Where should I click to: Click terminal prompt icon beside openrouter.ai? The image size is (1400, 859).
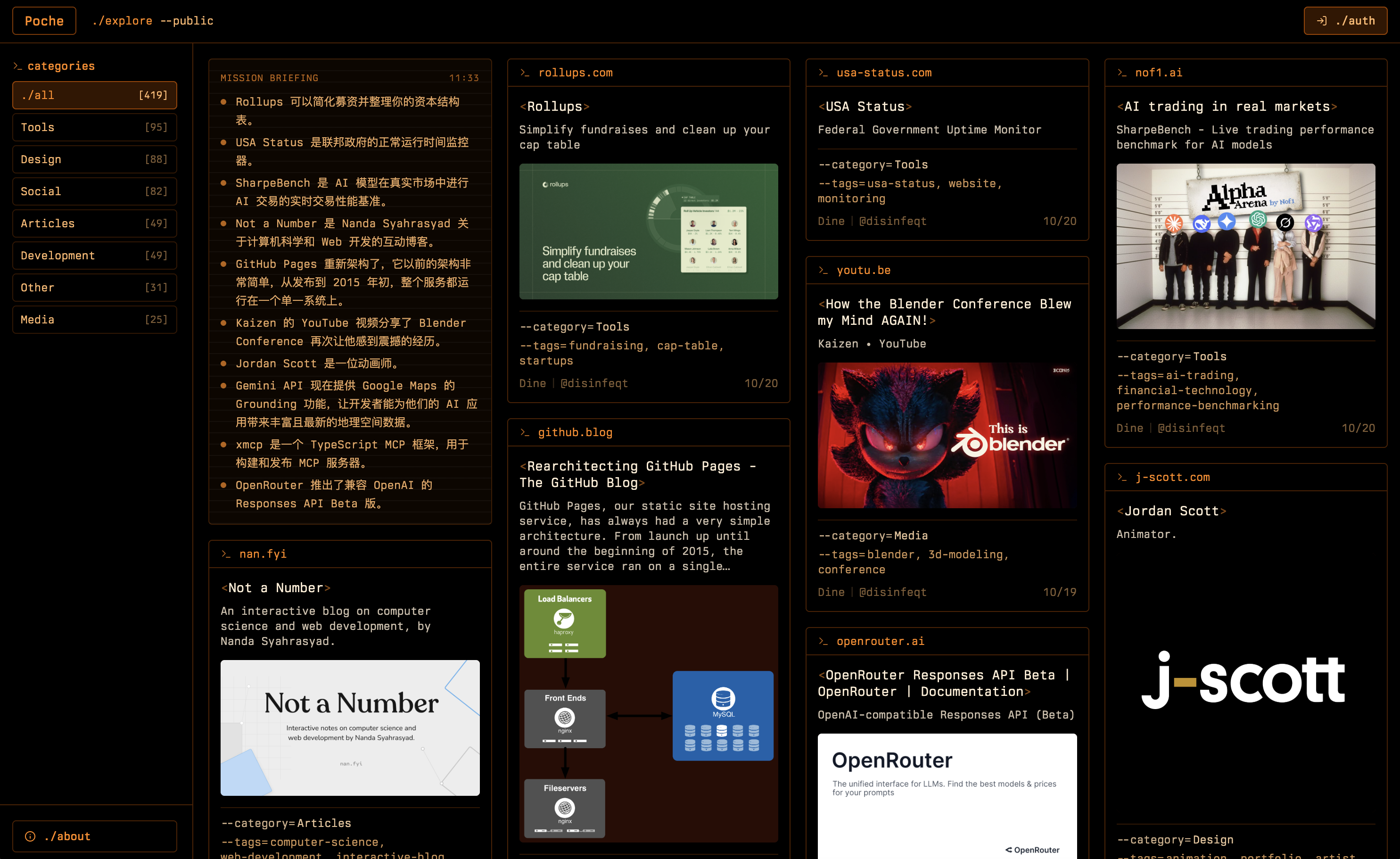pos(824,641)
